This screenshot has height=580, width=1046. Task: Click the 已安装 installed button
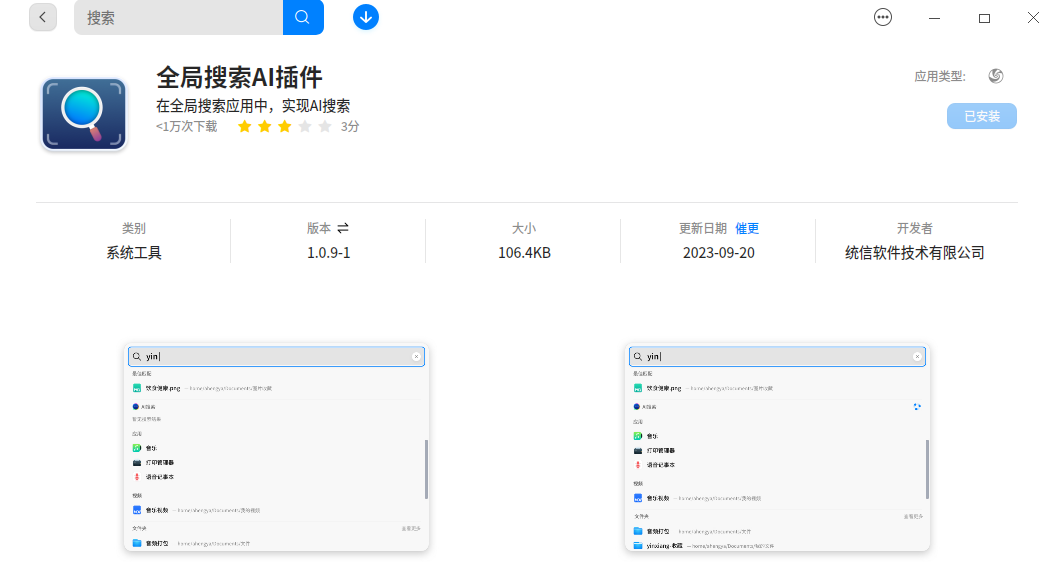981,116
